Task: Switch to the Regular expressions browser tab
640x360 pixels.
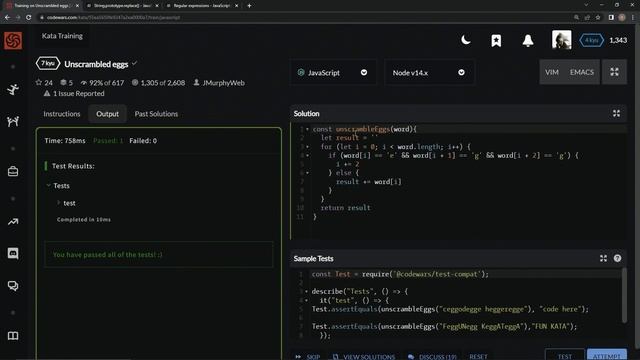Action: pos(202,6)
